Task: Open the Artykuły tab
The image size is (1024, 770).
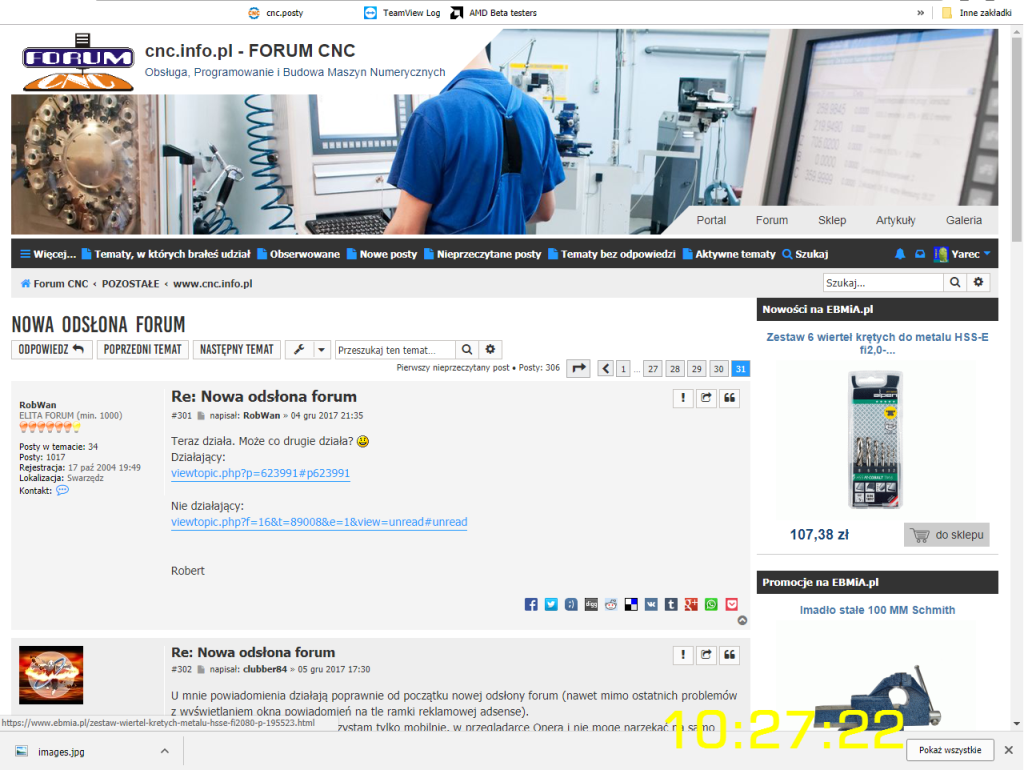Action: click(895, 220)
